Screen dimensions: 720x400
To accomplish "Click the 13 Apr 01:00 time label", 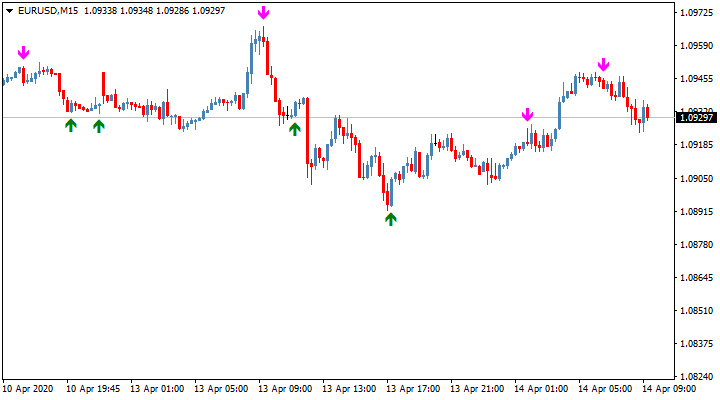I will pos(157,389).
